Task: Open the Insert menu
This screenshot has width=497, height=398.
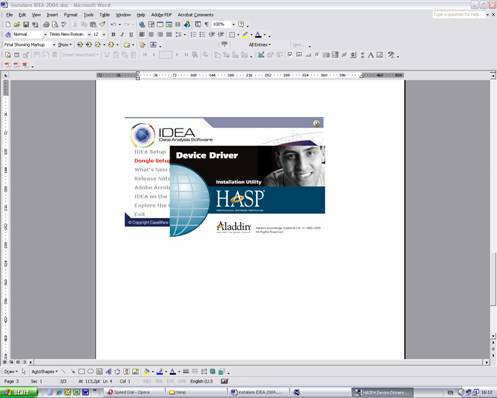Action: point(52,15)
